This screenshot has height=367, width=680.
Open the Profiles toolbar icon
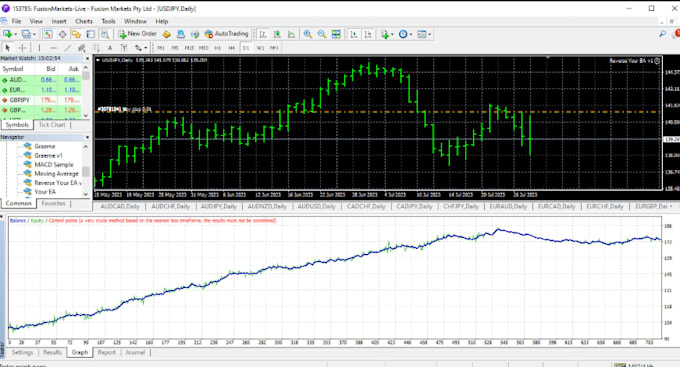click(26, 34)
